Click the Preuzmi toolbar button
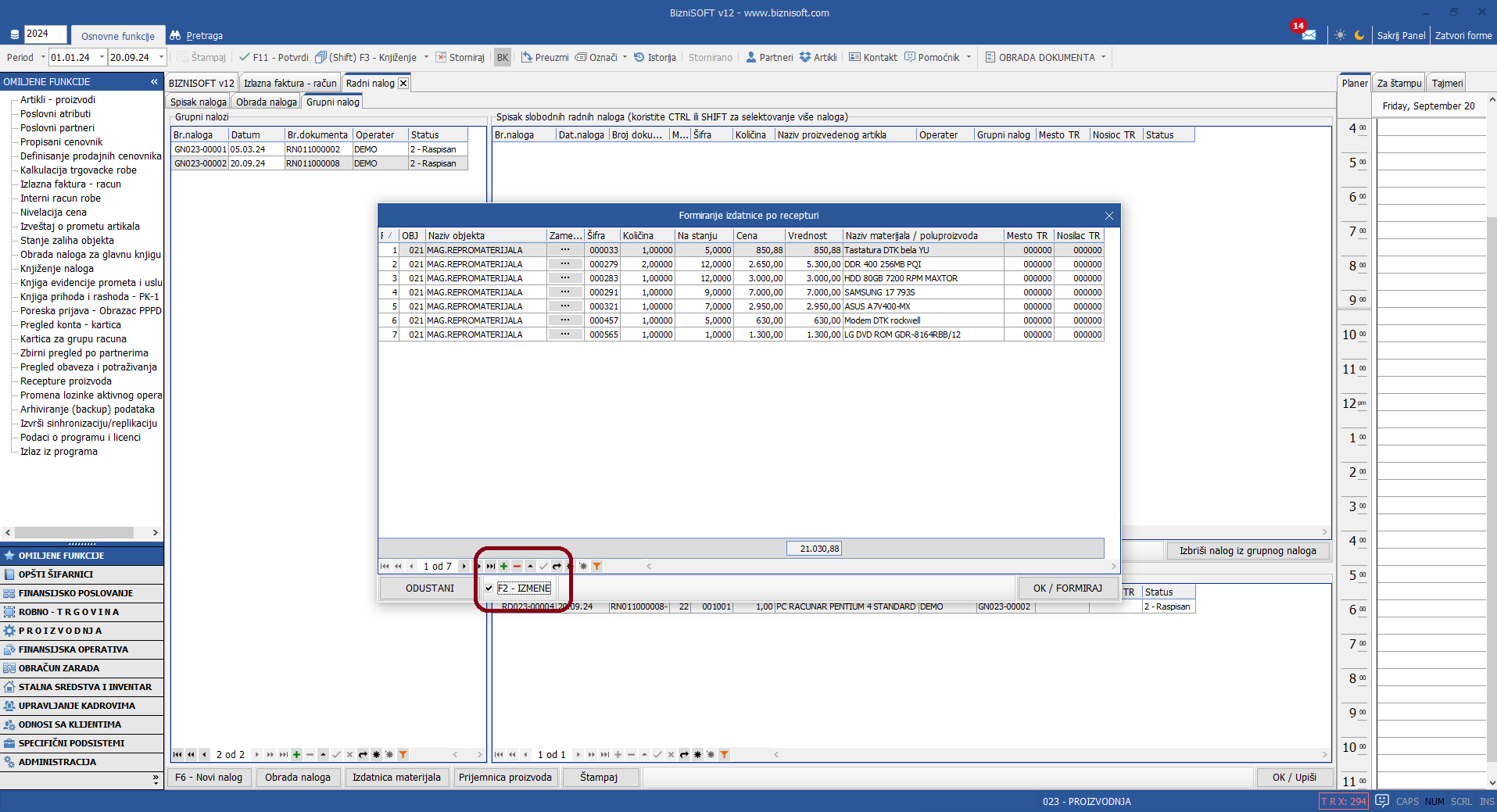1497x812 pixels. [545, 57]
